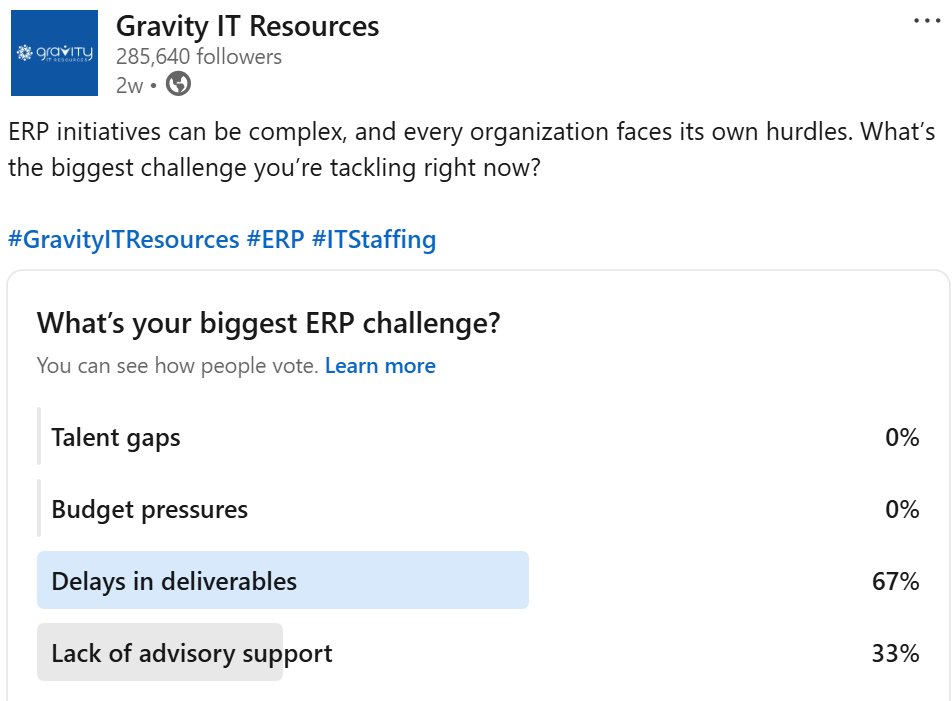Click the 2w post timestamp
Image resolution: width=952 pixels, height=701 pixels.
pyautogui.click(x=129, y=85)
